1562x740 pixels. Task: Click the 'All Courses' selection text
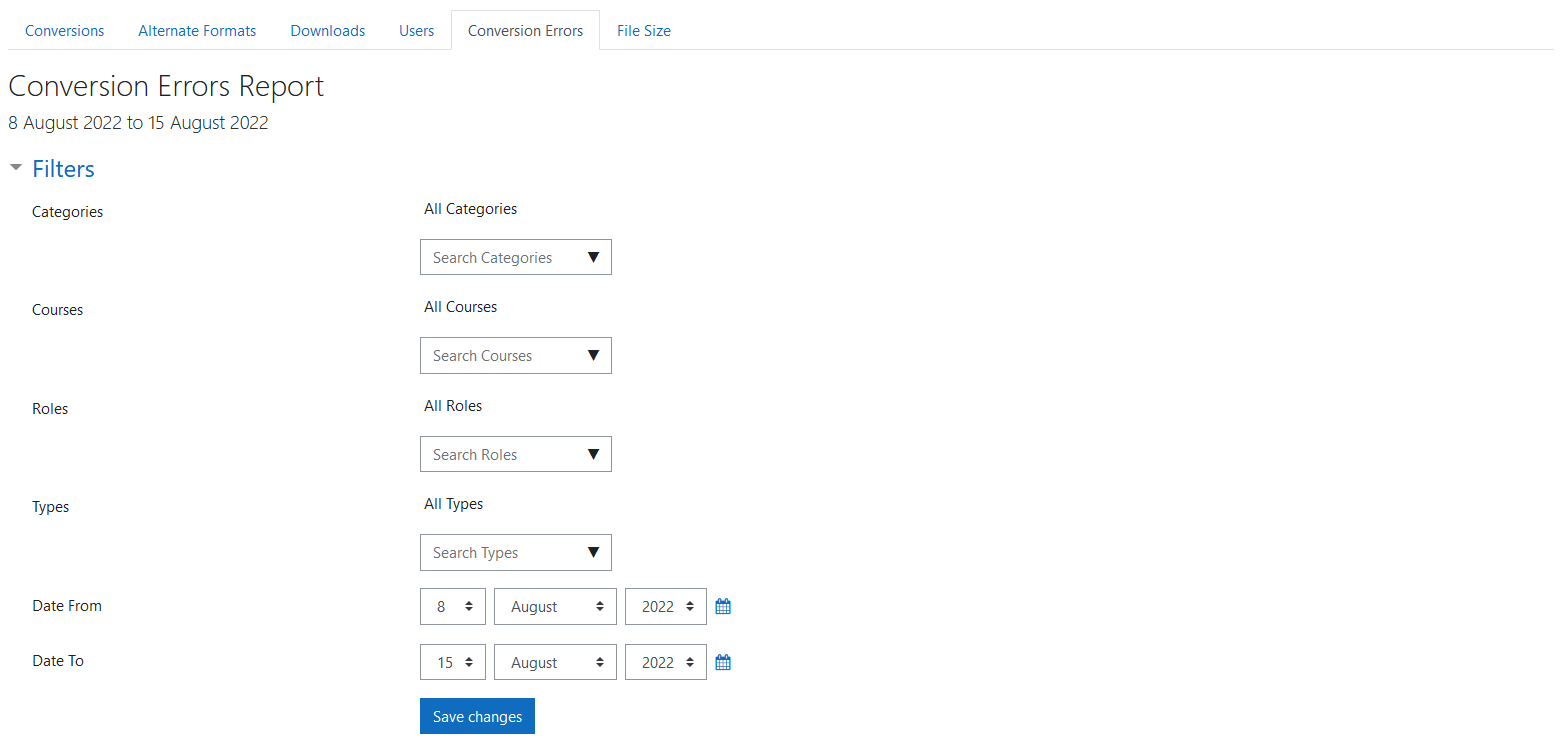click(x=460, y=307)
